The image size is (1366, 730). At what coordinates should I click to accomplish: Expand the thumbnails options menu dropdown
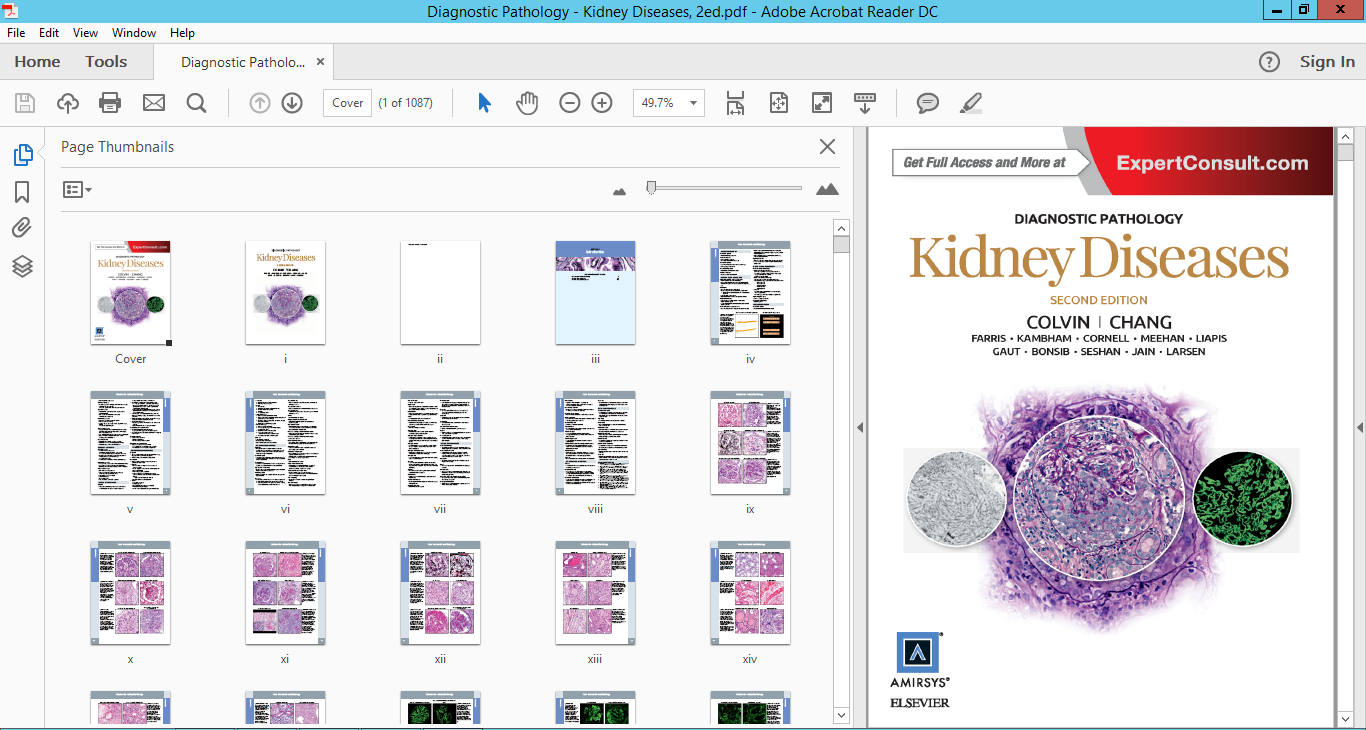77,189
